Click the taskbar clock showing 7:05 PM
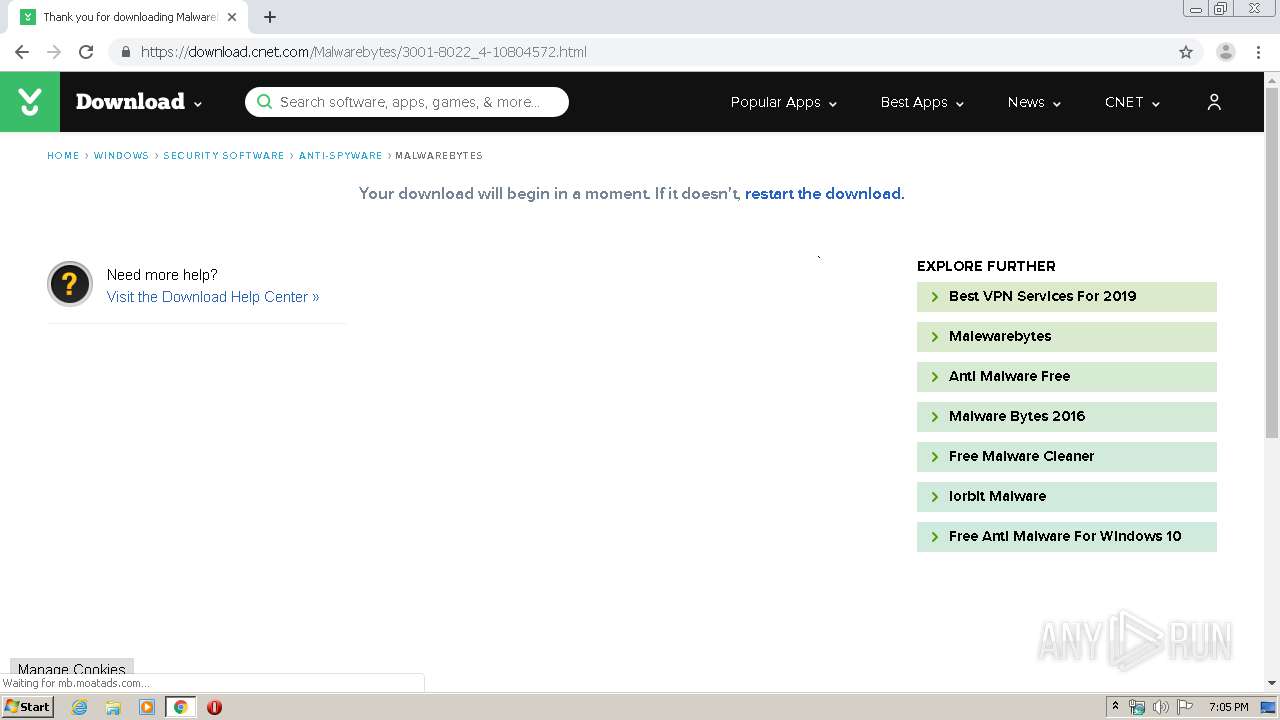The height and width of the screenshot is (720, 1280). [x=1228, y=707]
